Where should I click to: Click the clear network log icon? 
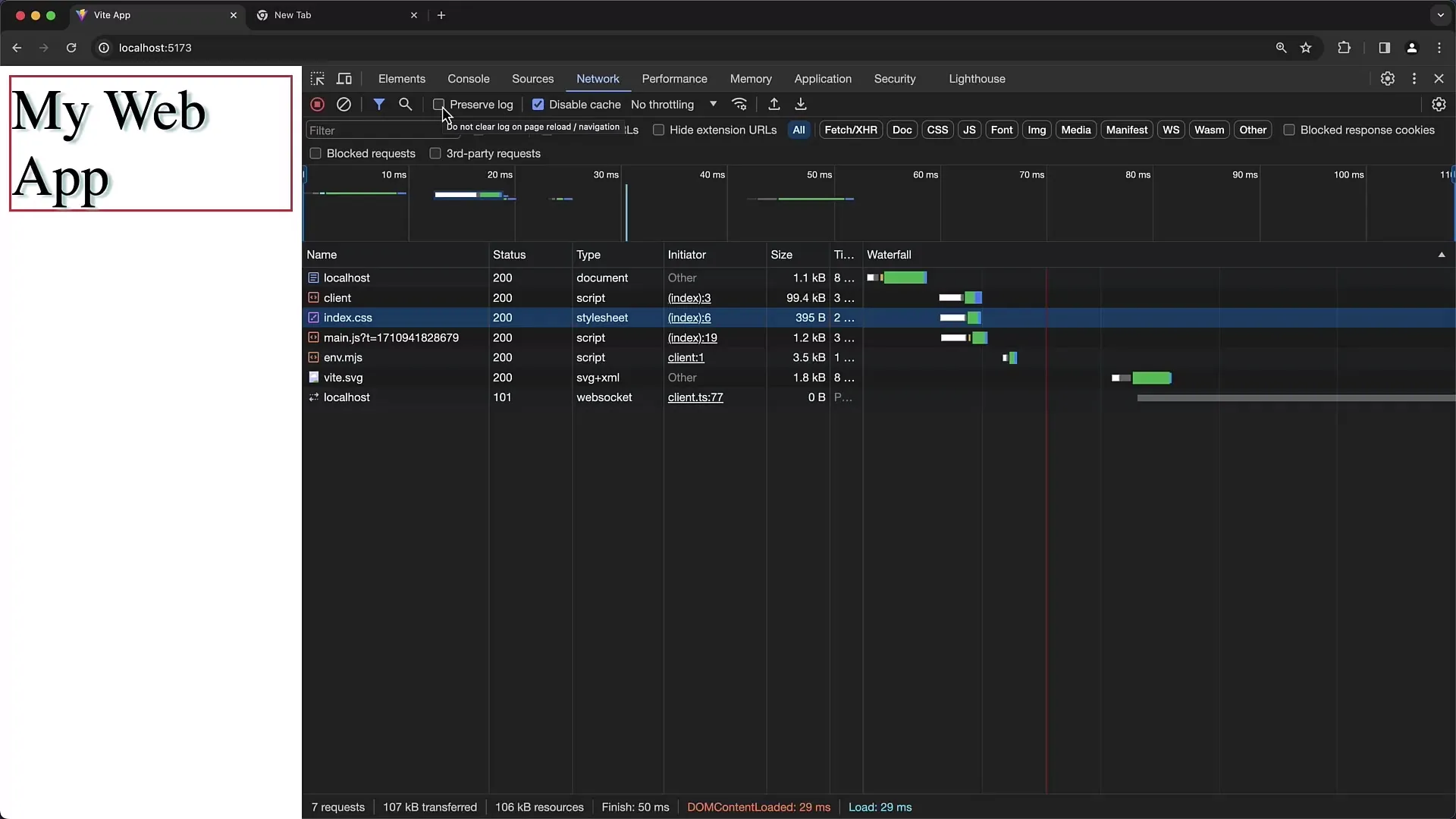(x=344, y=104)
